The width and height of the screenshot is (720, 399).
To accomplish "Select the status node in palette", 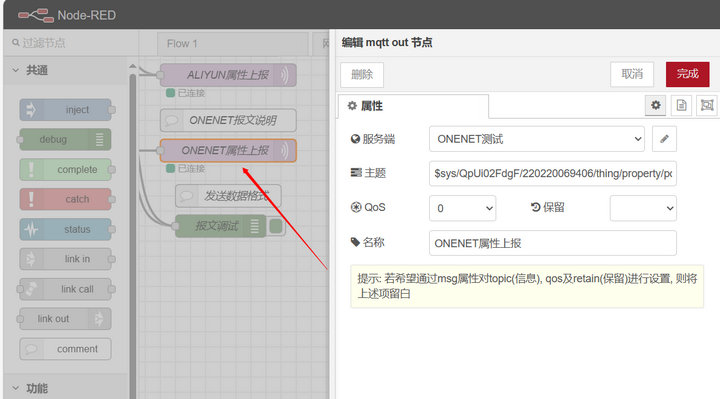I will [x=66, y=229].
